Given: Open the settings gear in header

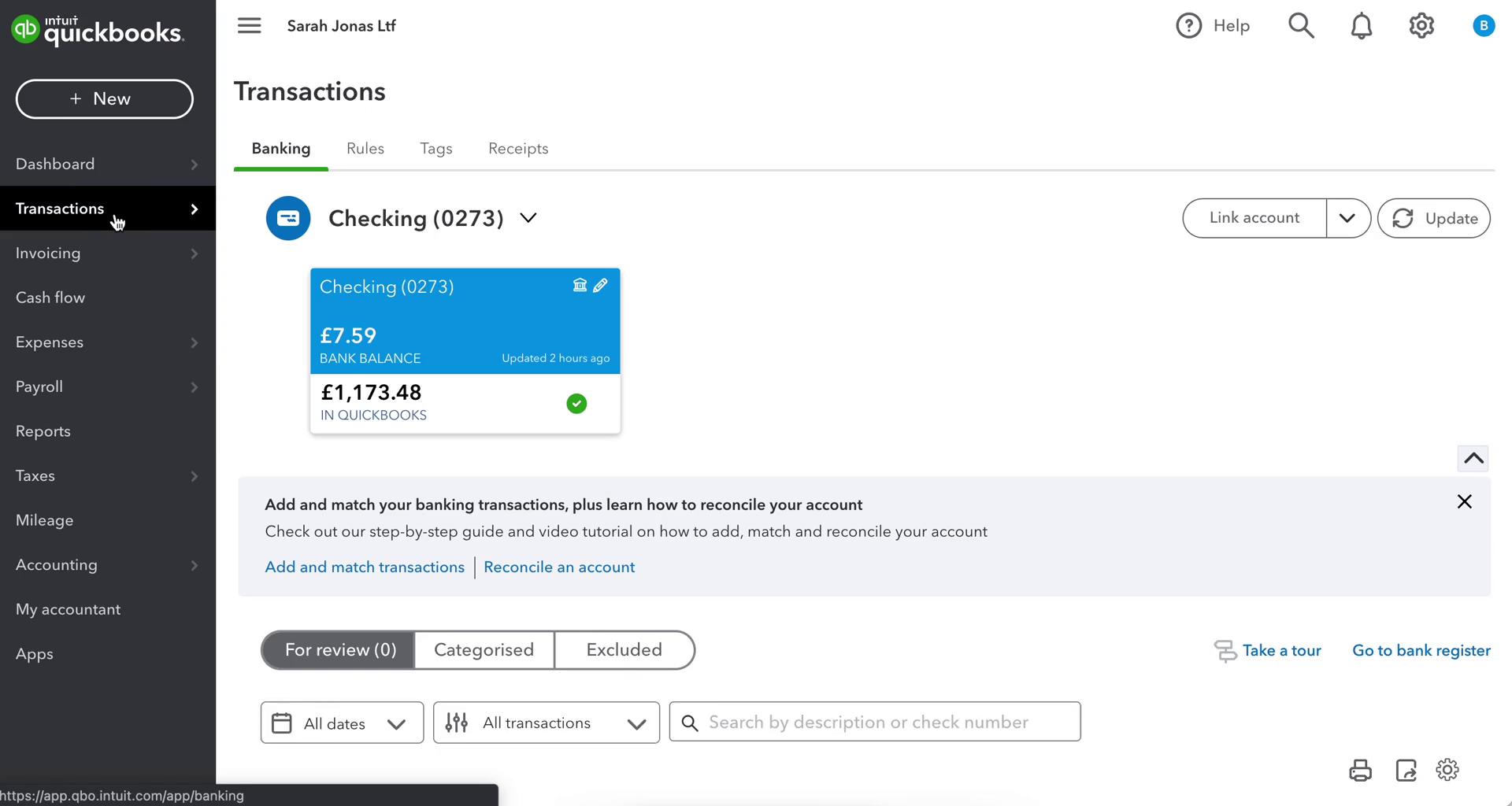Looking at the screenshot, I should (x=1421, y=26).
